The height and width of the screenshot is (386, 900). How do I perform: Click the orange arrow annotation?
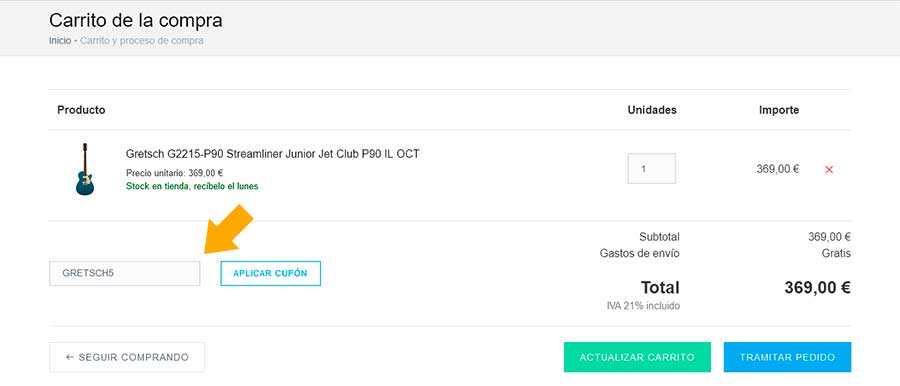pyautogui.click(x=228, y=230)
